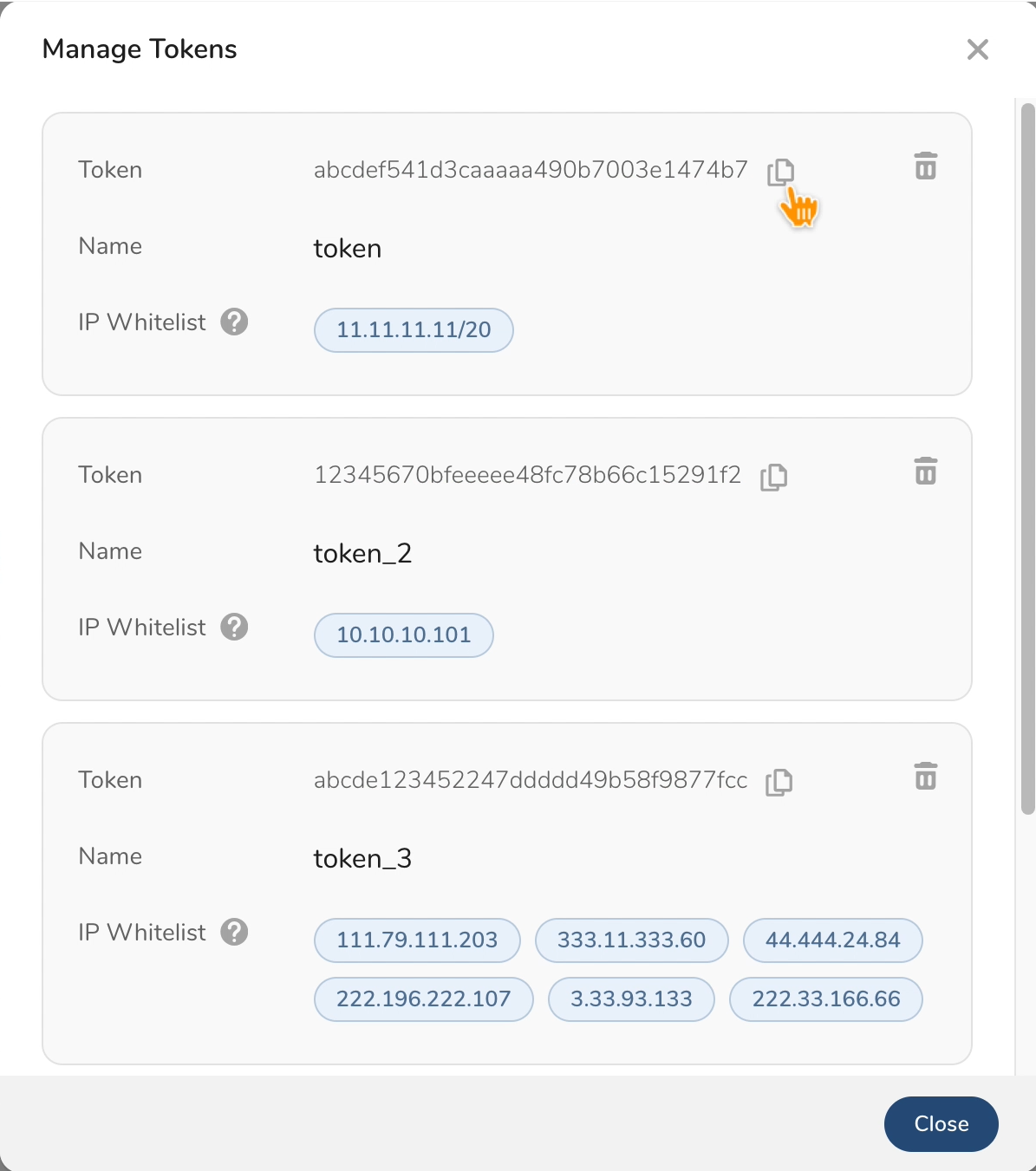
Task: Select the 111.79.111.203 IP tag
Action: (417, 940)
